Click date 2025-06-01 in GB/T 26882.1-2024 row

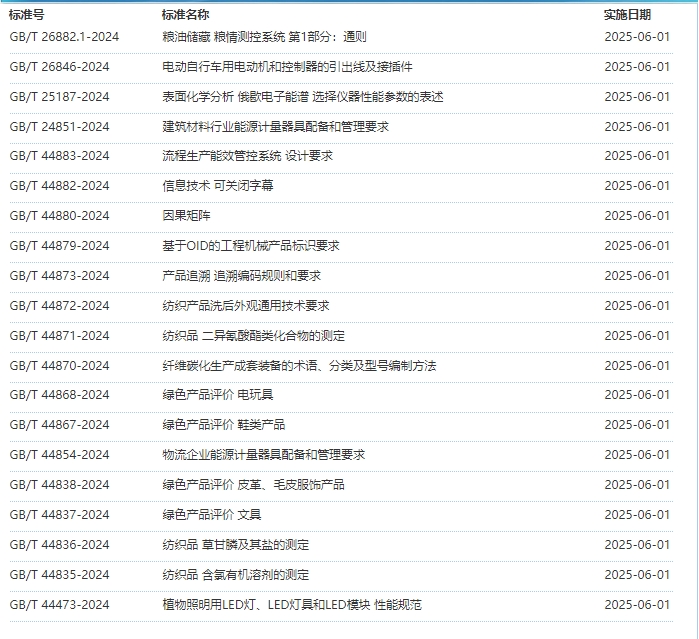pyautogui.click(x=637, y=37)
